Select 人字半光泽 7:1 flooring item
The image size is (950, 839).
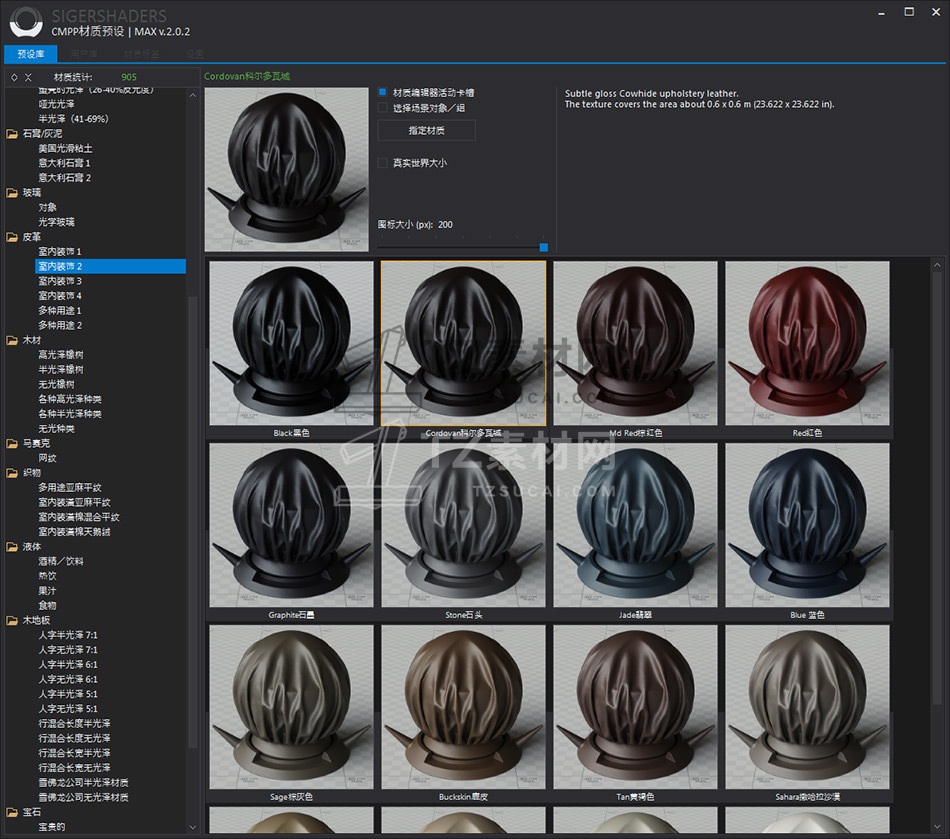pyautogui.click(x=68, y=635)
